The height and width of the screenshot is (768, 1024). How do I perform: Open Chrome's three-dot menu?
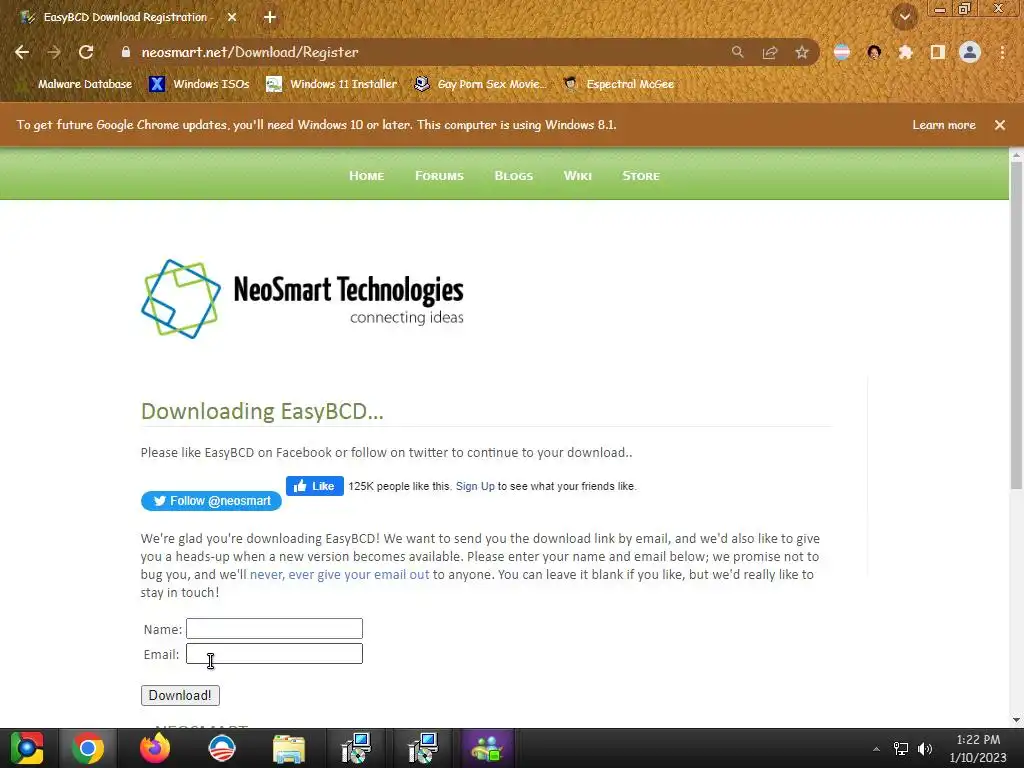(x=1002, y=52)
